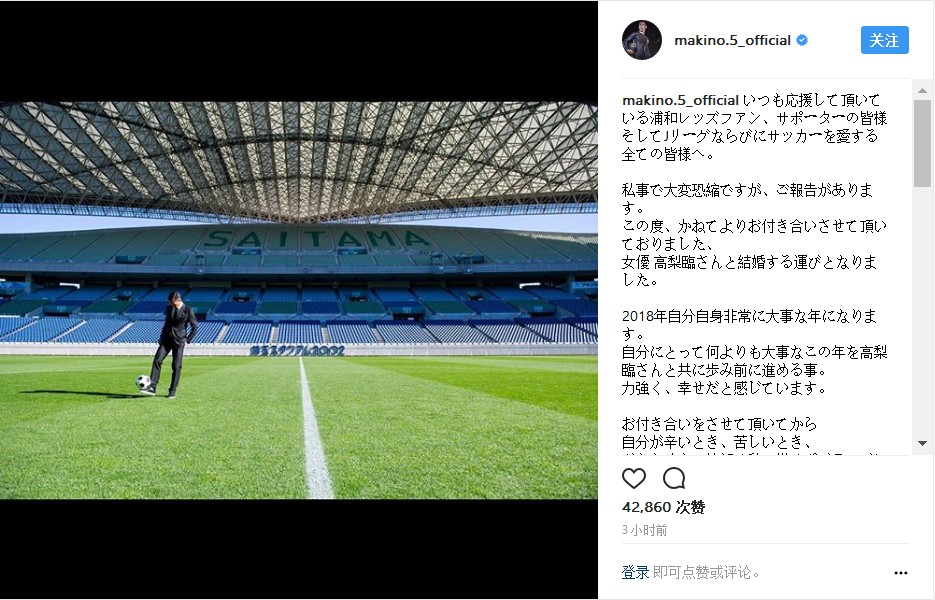Screen dimensions: 935x600
Task: Click scrollbar up arrow in caption
Action: [922, 91]
